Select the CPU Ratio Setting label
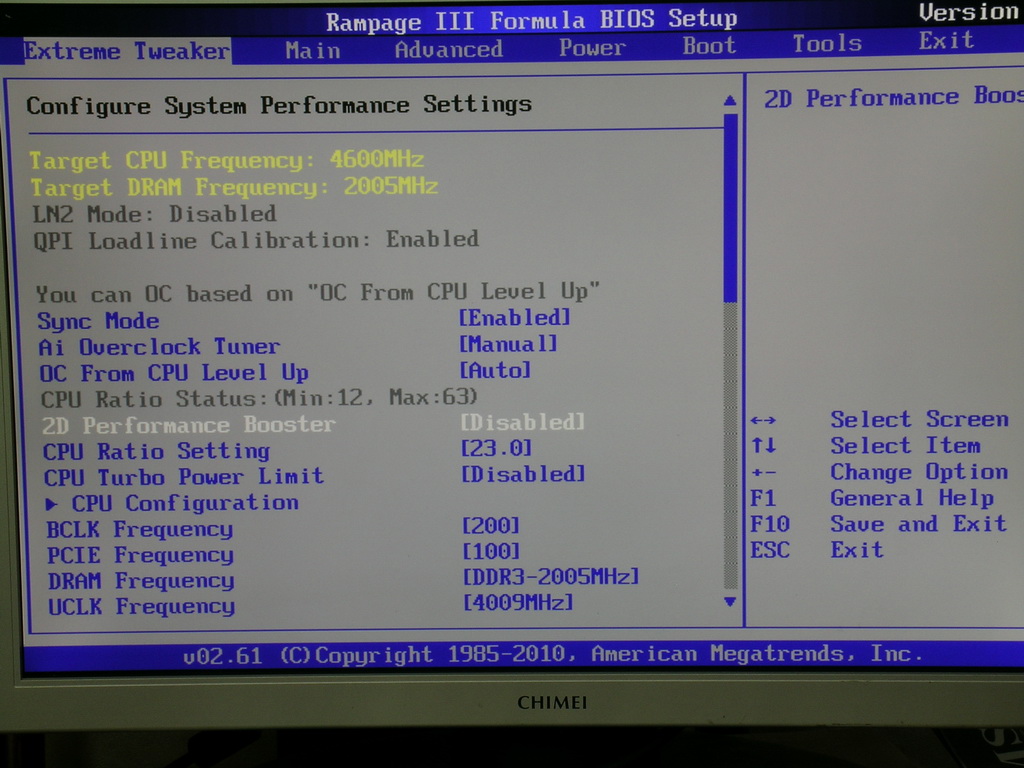This screenshot has height=768, width=1024. click(x=156, y=451)
